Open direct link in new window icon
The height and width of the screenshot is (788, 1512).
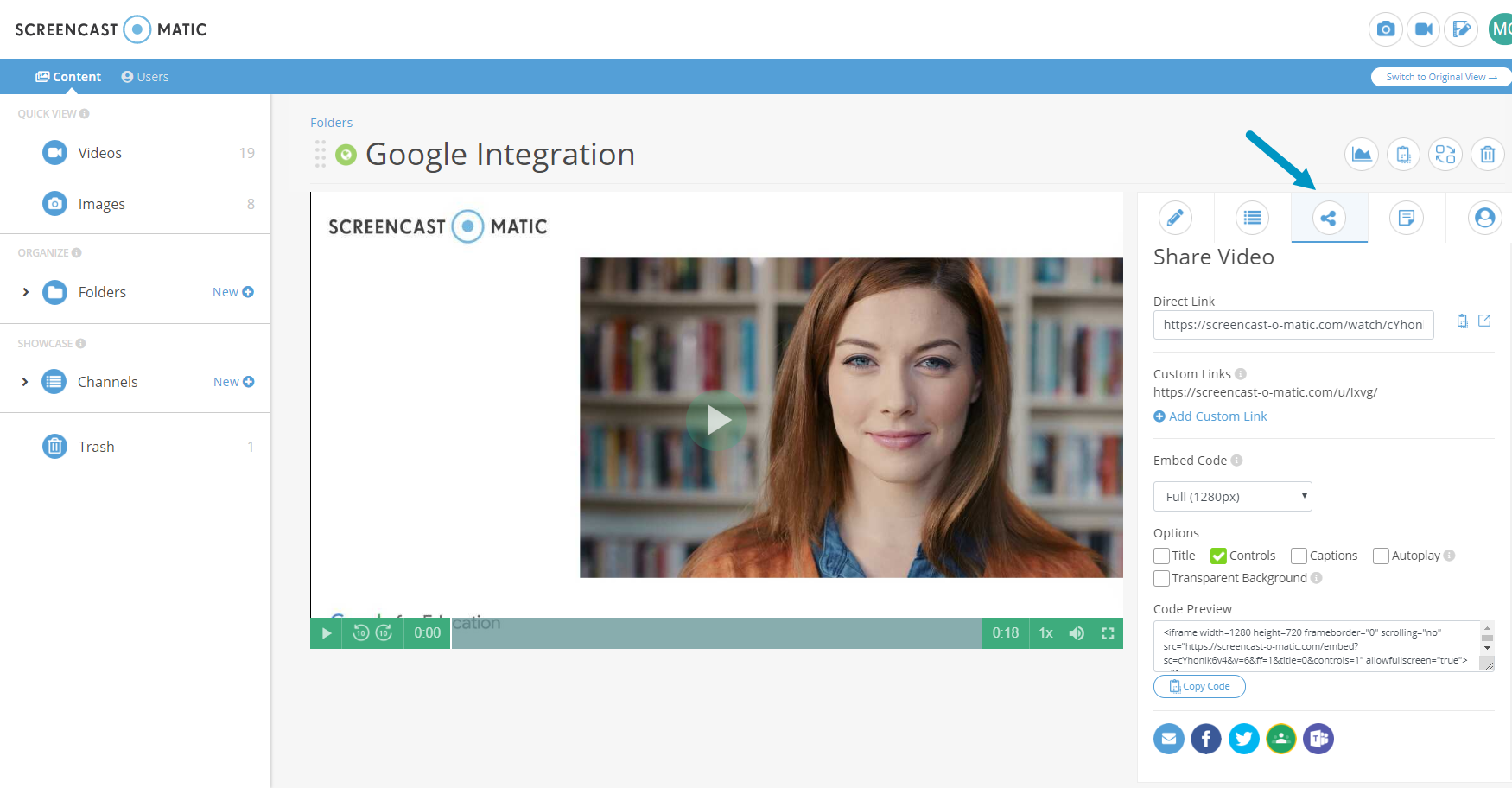tap(1484, 321)
